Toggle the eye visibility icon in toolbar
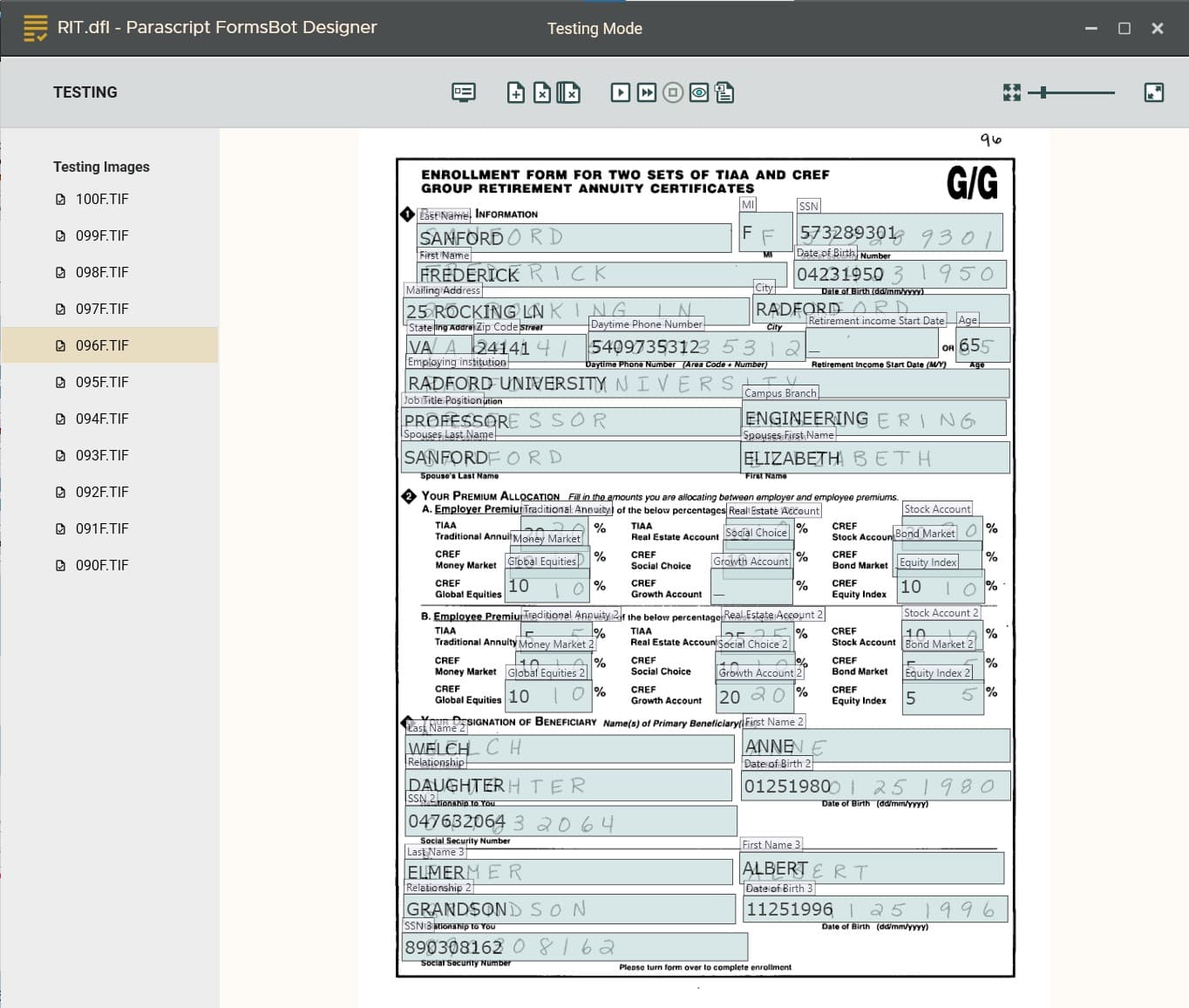This screenshot has height=1008, width=1189. coord(699,92)
